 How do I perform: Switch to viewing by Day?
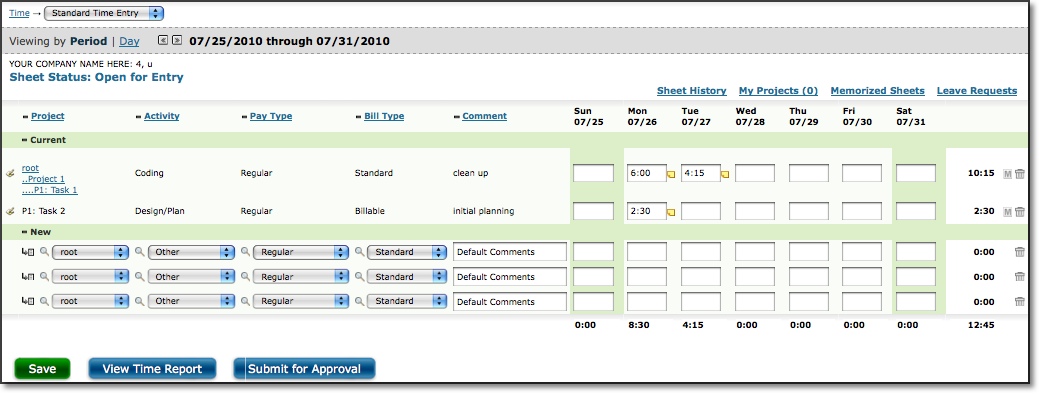click(x=129, y=41)
